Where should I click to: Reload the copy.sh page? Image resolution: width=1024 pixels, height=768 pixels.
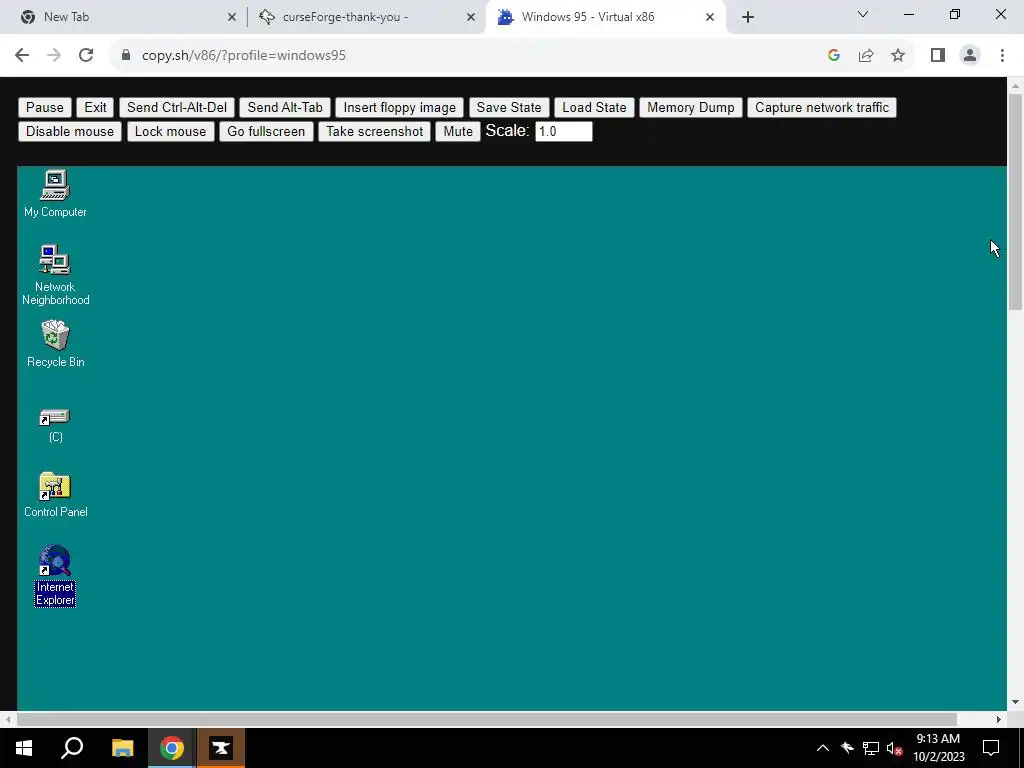pos(86,56)
